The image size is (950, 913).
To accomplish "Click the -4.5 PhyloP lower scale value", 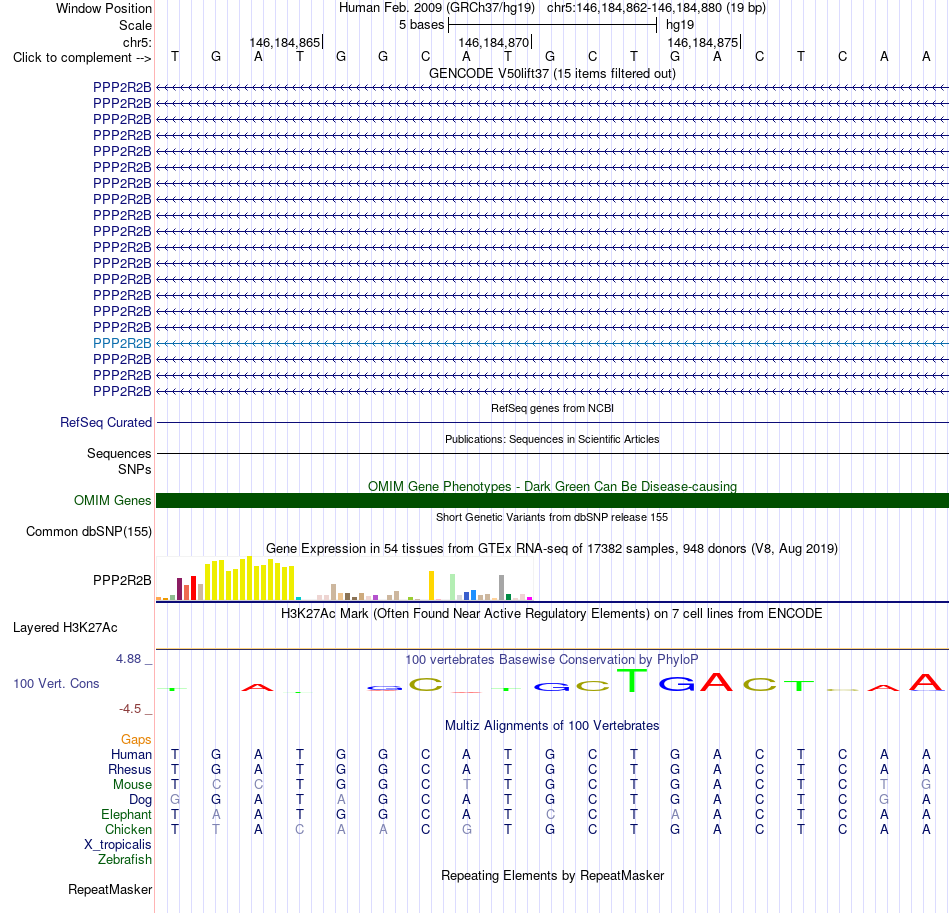I will (130, 708).
